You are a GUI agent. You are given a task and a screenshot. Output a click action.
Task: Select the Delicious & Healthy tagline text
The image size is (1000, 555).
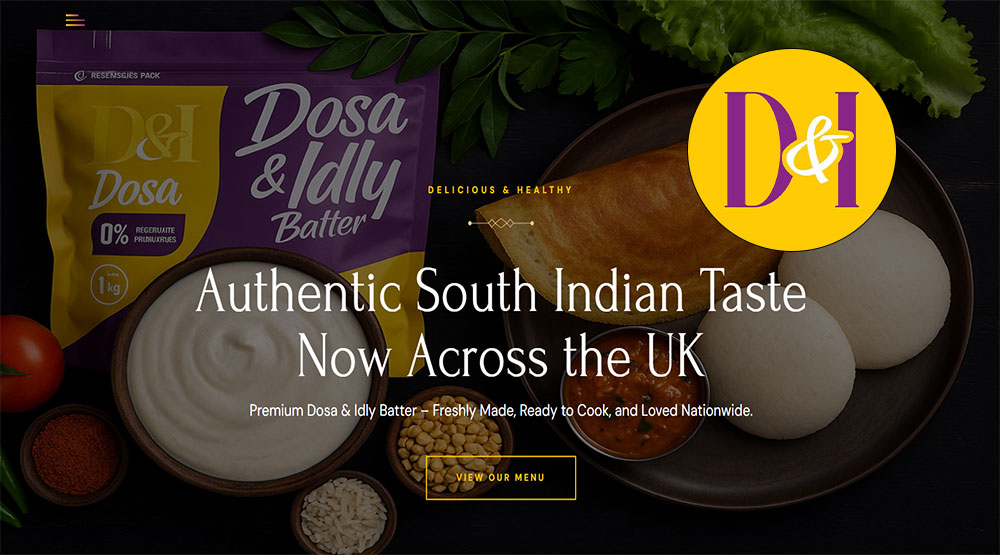click(500, 189)
